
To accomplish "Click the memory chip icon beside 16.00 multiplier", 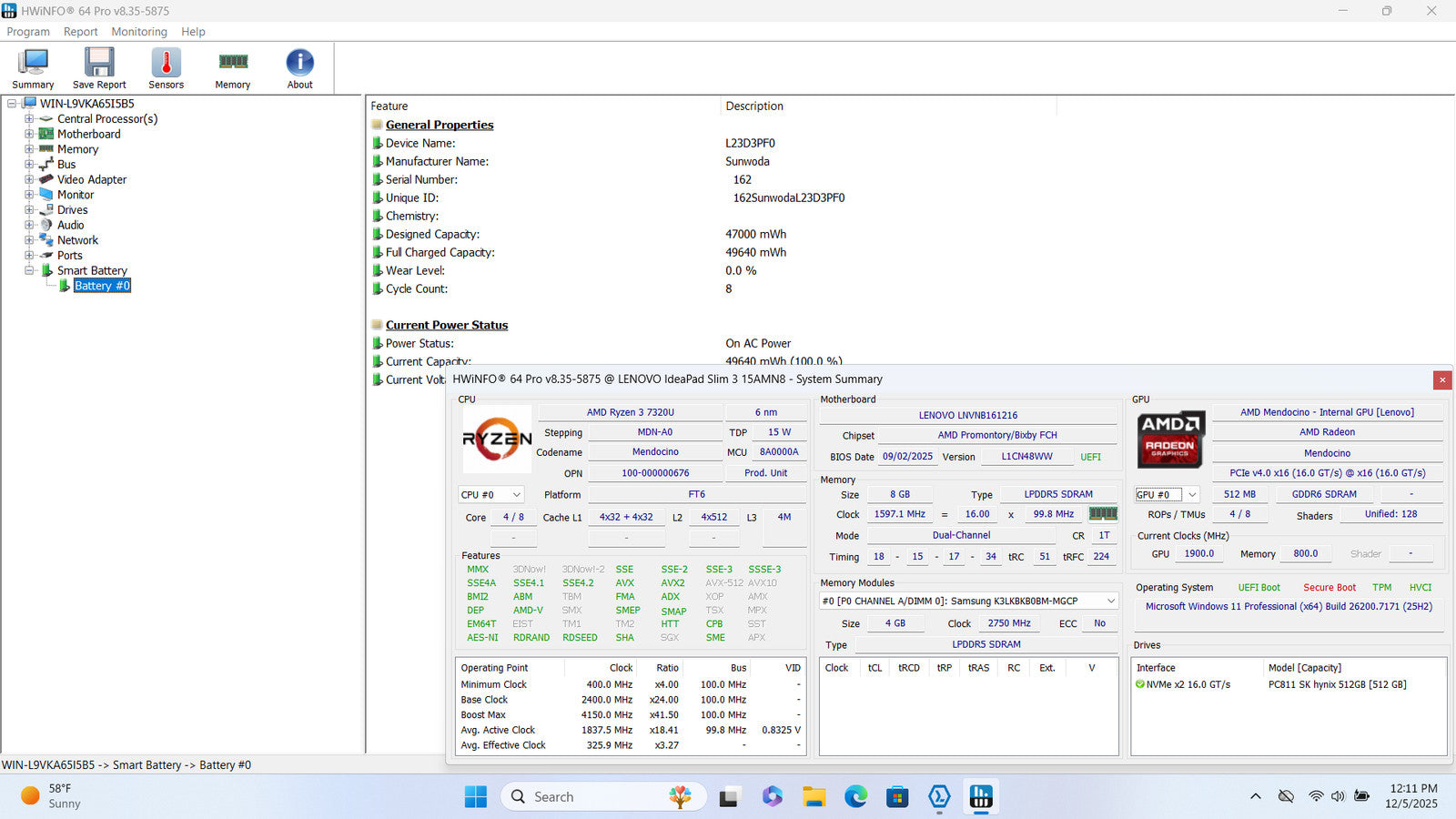I will [1103, 514].
